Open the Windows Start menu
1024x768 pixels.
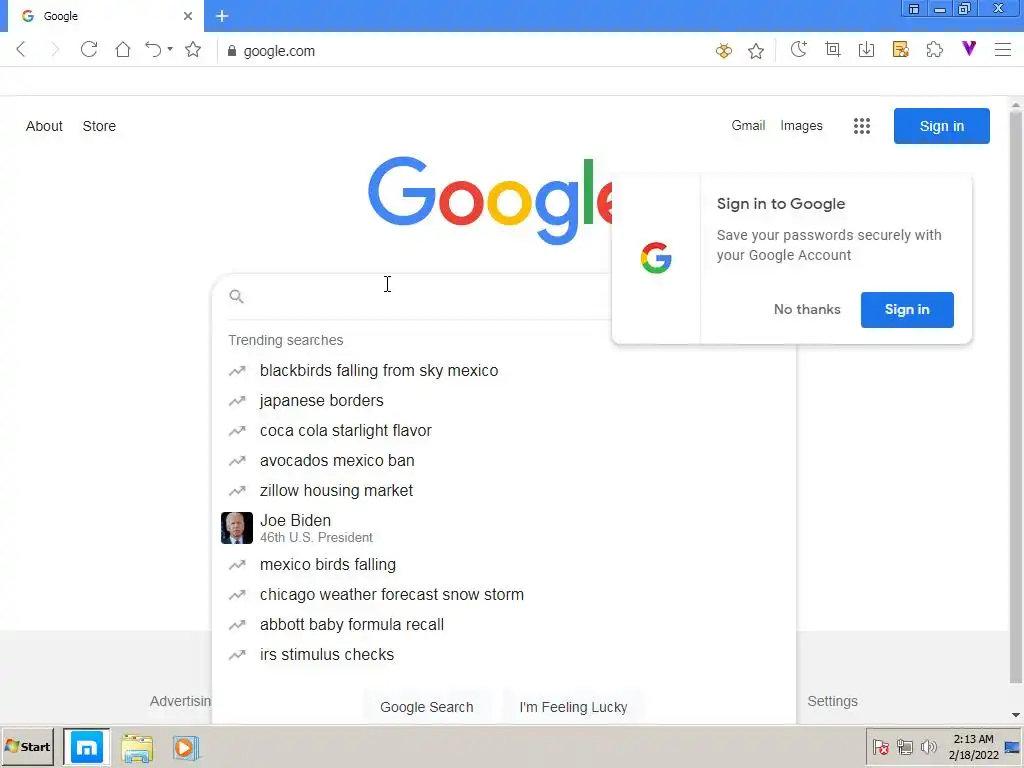[x=27, y=746]
